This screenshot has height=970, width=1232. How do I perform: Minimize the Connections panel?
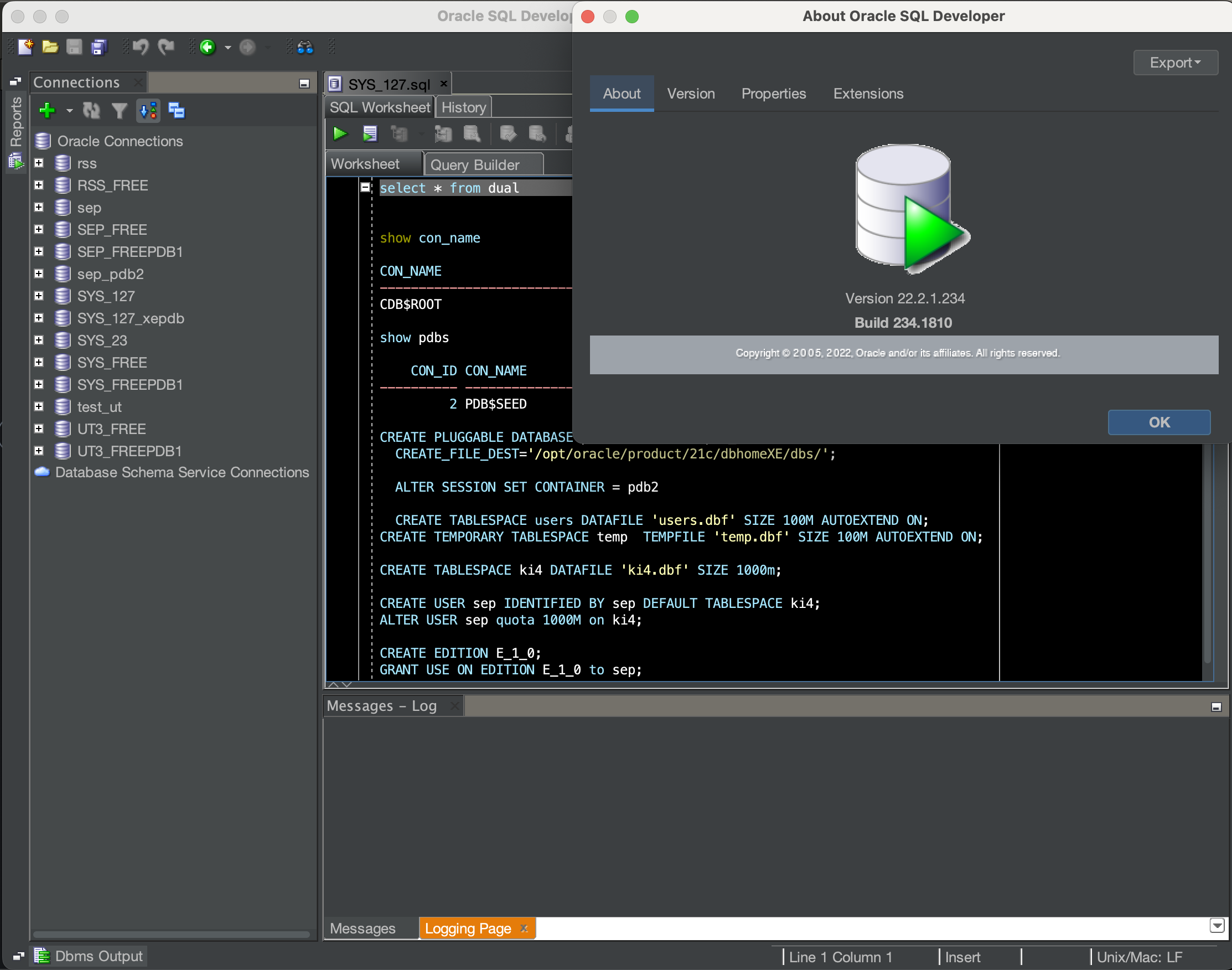coord(304,84)
